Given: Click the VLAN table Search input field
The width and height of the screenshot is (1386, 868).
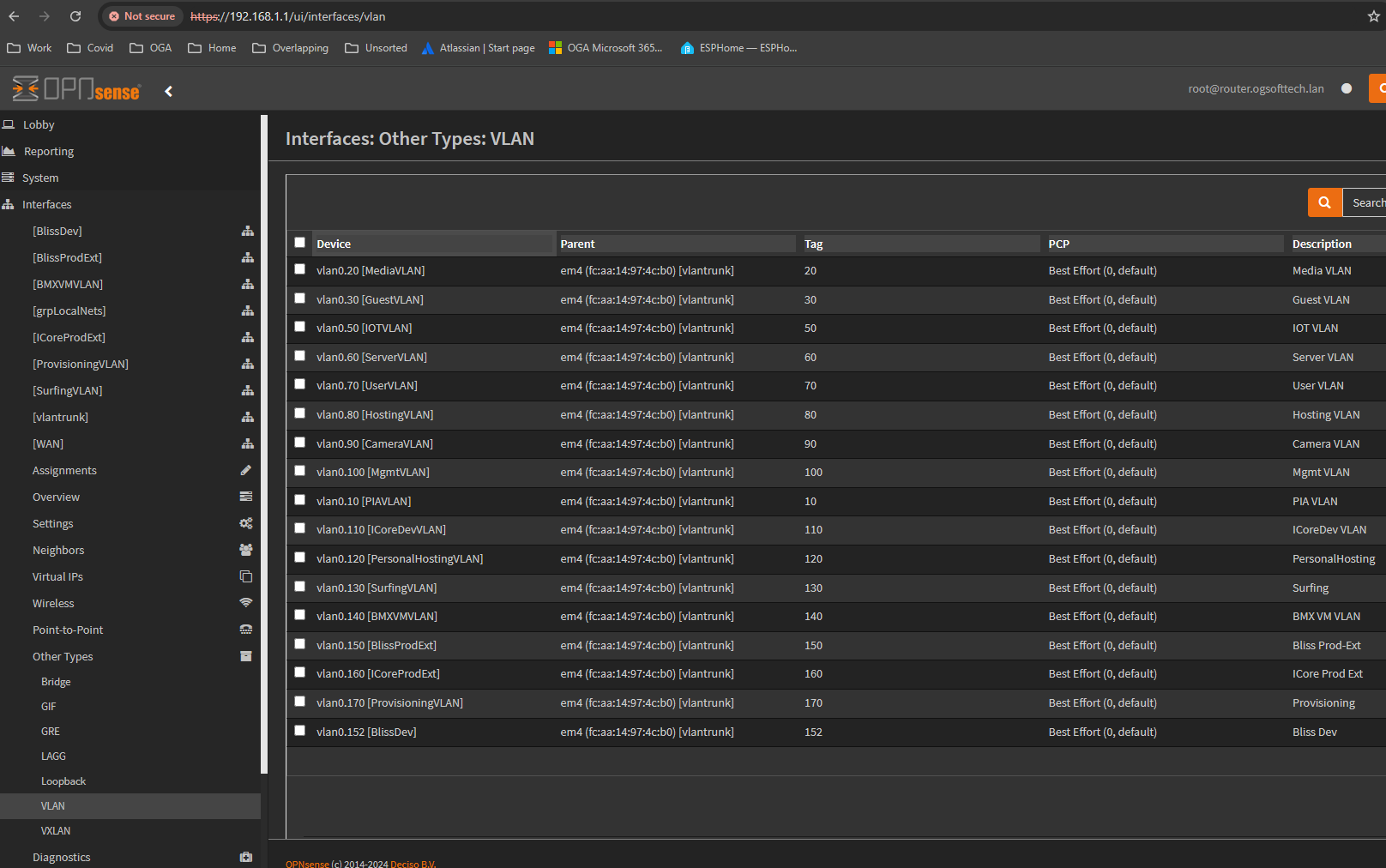Looking at the screenshot, I should pyautogui.click(x=1365, y=202).
